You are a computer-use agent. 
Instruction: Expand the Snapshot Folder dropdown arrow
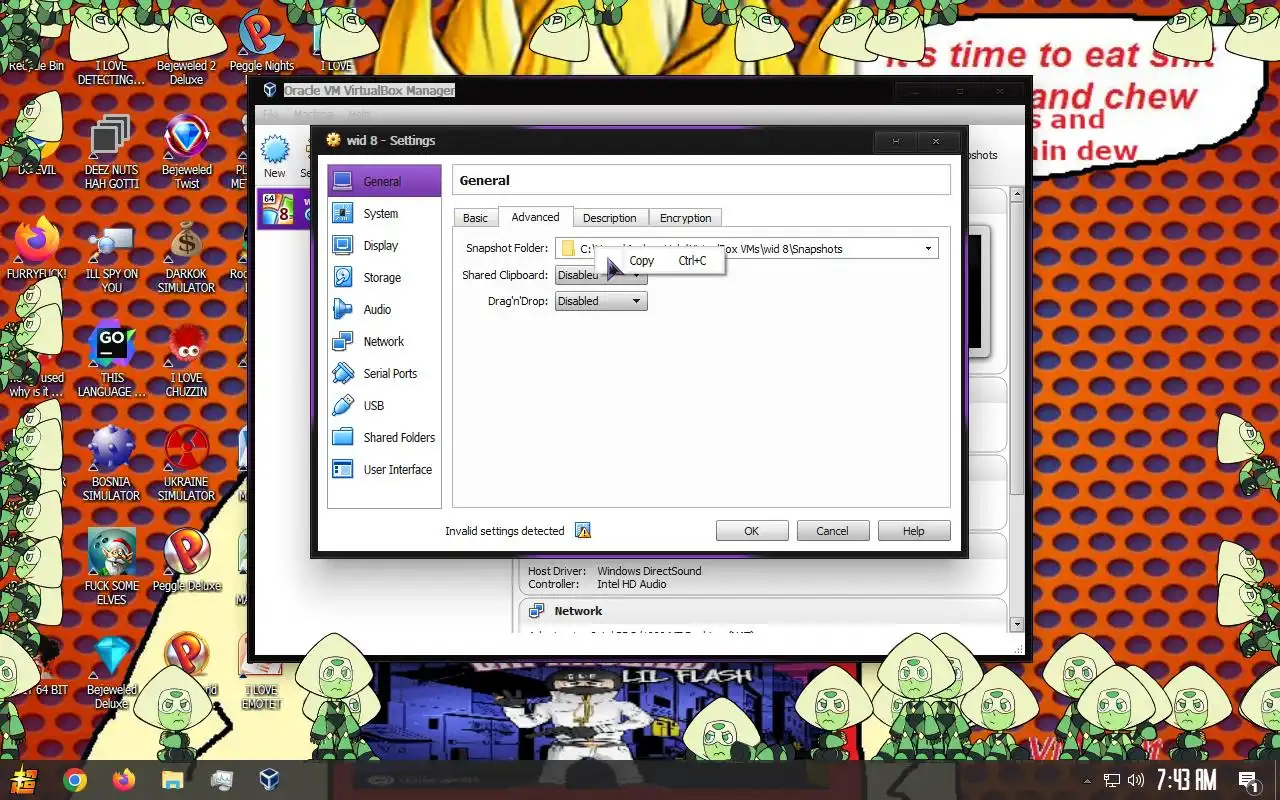[928, 249]
